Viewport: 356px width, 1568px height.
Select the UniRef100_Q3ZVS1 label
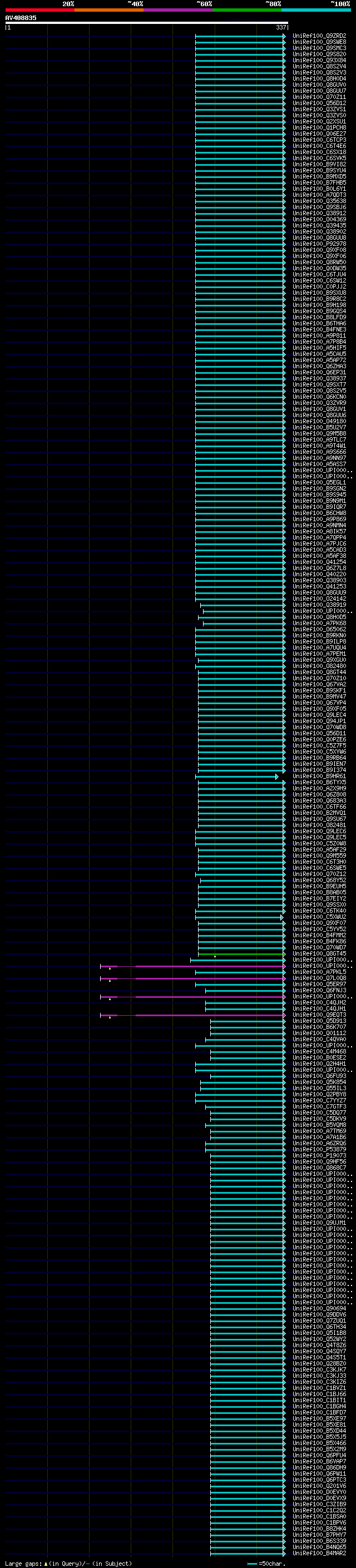(x=319, y=110)
